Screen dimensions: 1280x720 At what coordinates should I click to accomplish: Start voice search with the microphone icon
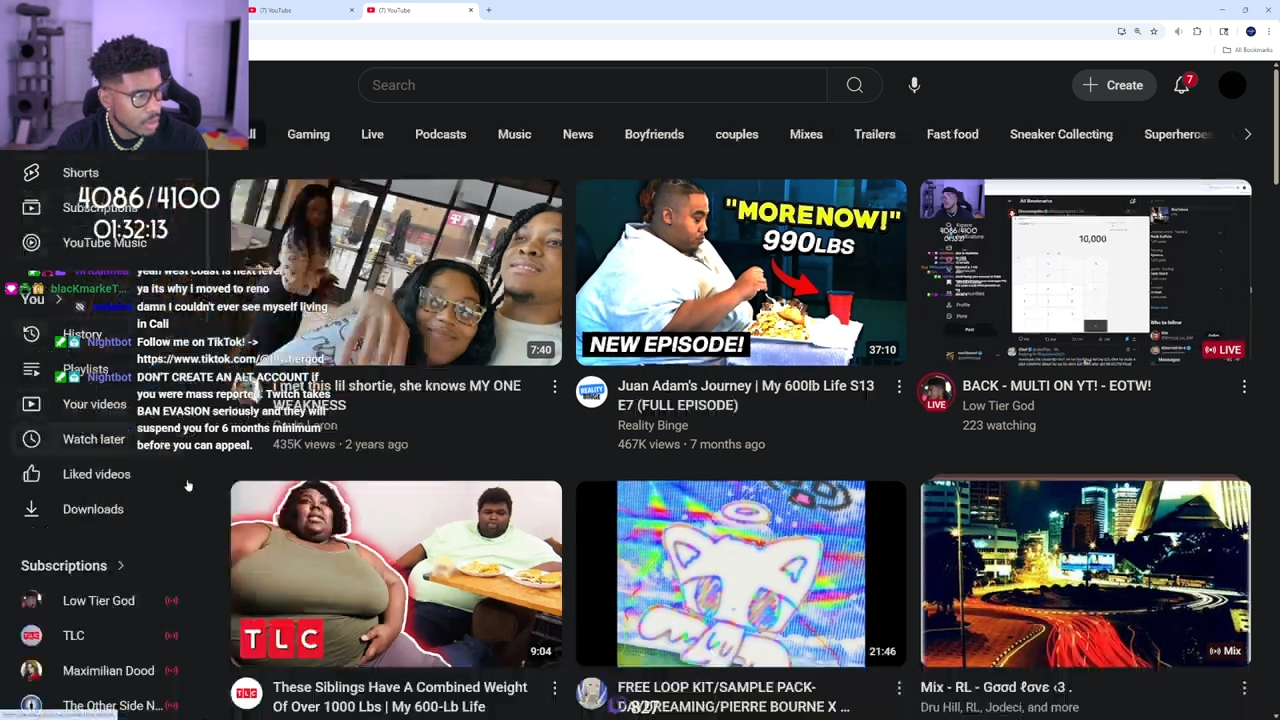914,85
